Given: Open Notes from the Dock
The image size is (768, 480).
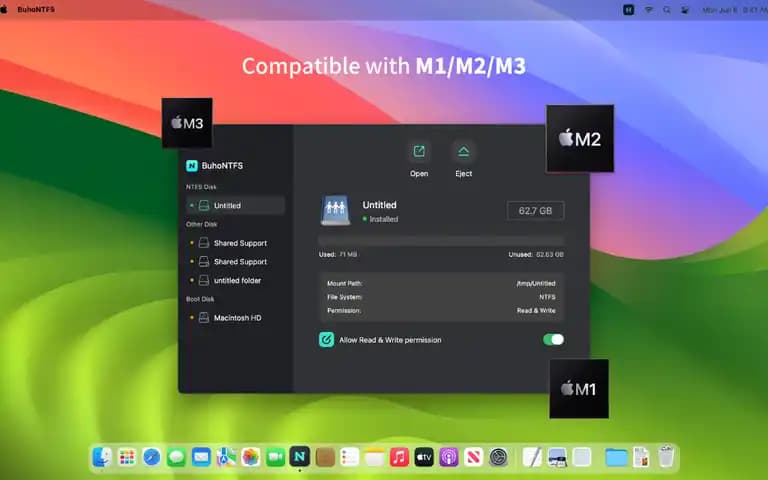Looking at the screenshot, I should (374, 457).
